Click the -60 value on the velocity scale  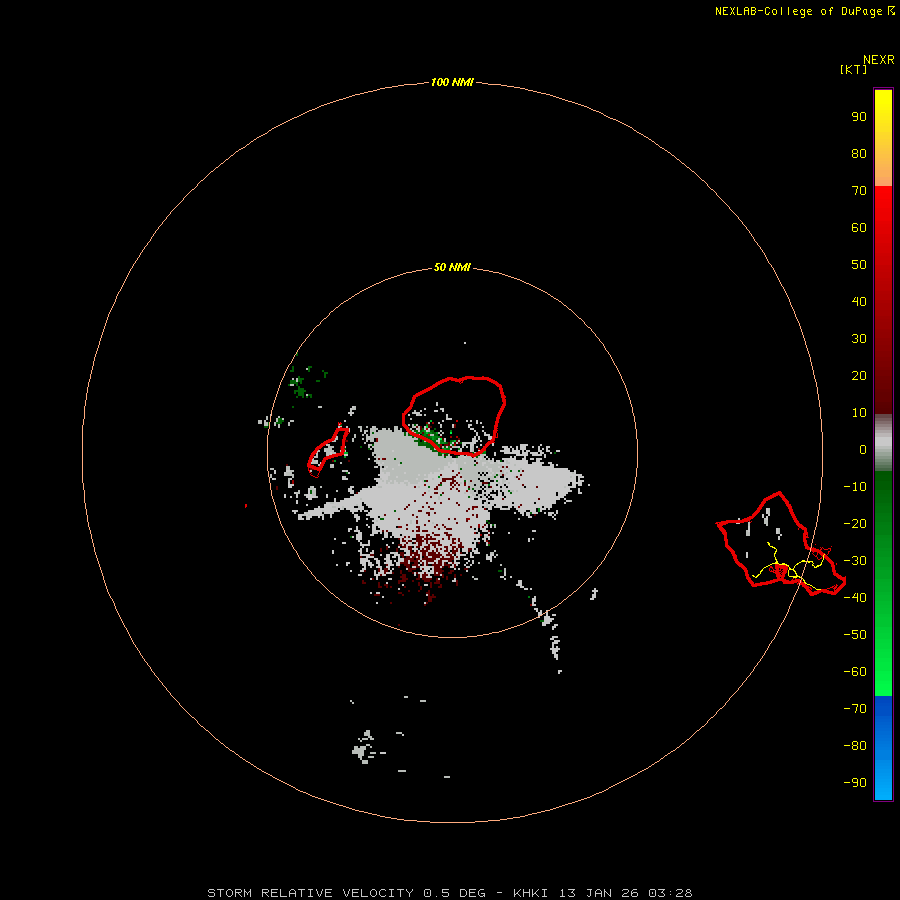tap(855, 672)
